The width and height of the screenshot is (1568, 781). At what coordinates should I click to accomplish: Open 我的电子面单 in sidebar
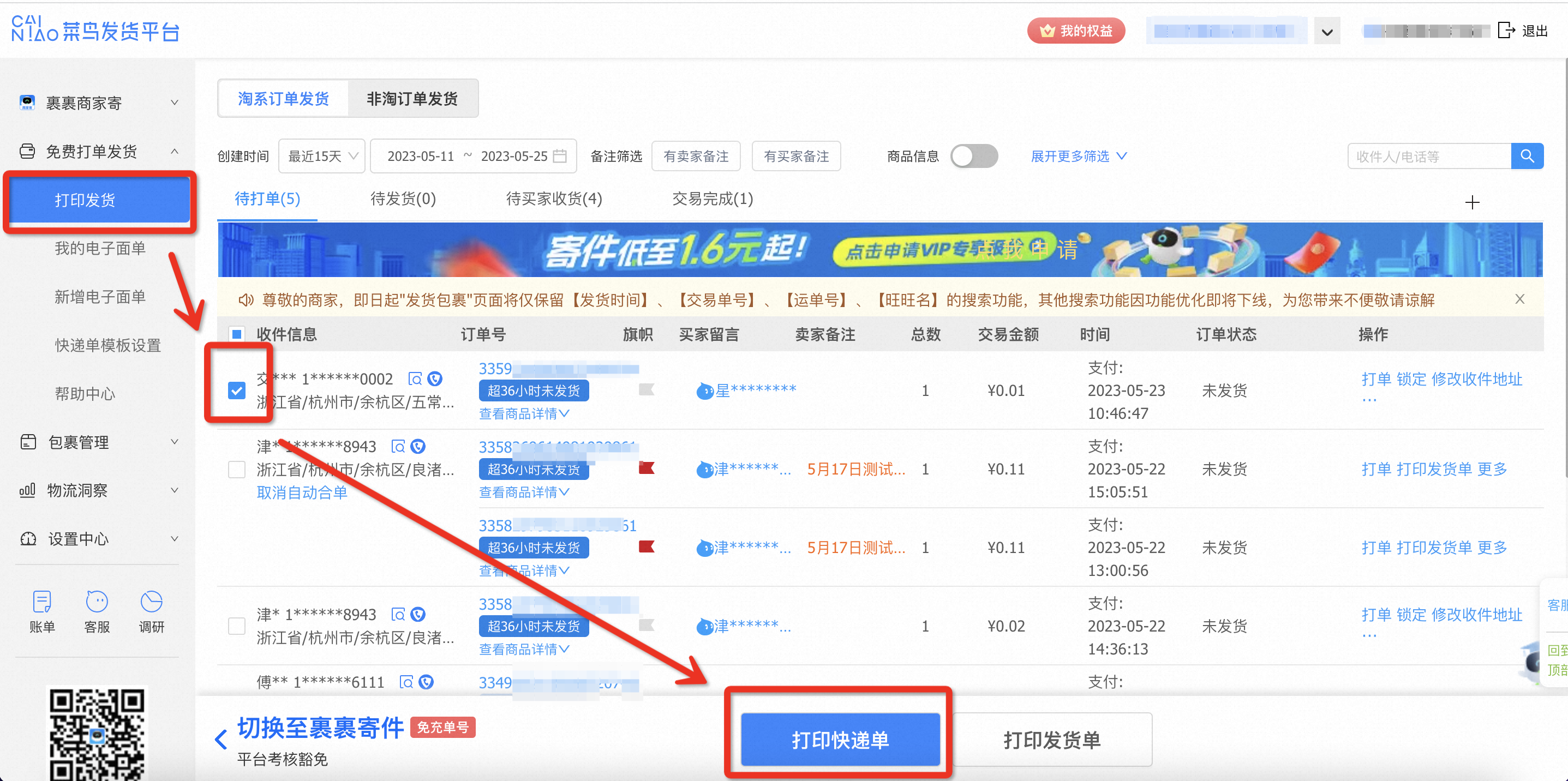100,248
